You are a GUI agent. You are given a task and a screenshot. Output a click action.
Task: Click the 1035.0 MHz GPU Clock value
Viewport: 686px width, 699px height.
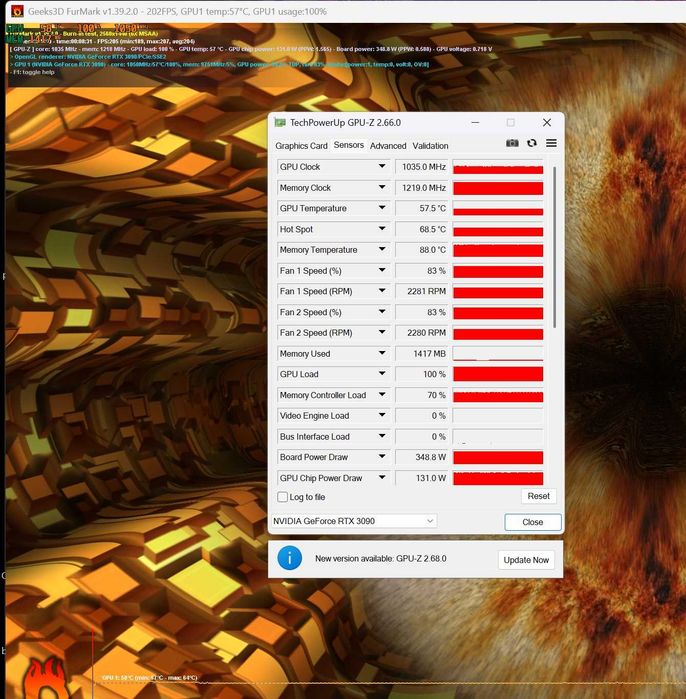pyautogui.click(x=421, y=167)
